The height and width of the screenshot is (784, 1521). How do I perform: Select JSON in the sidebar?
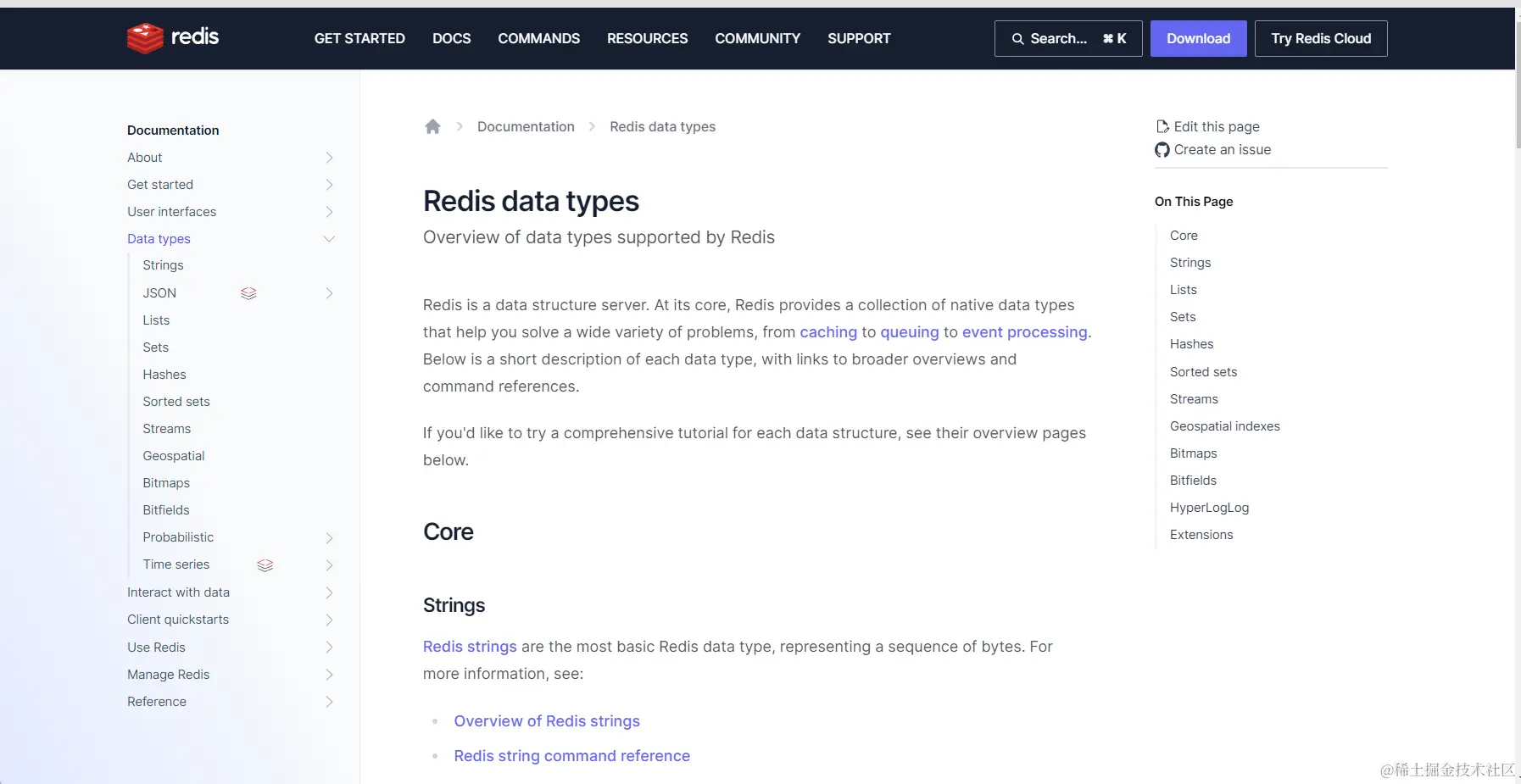(159, 293)
